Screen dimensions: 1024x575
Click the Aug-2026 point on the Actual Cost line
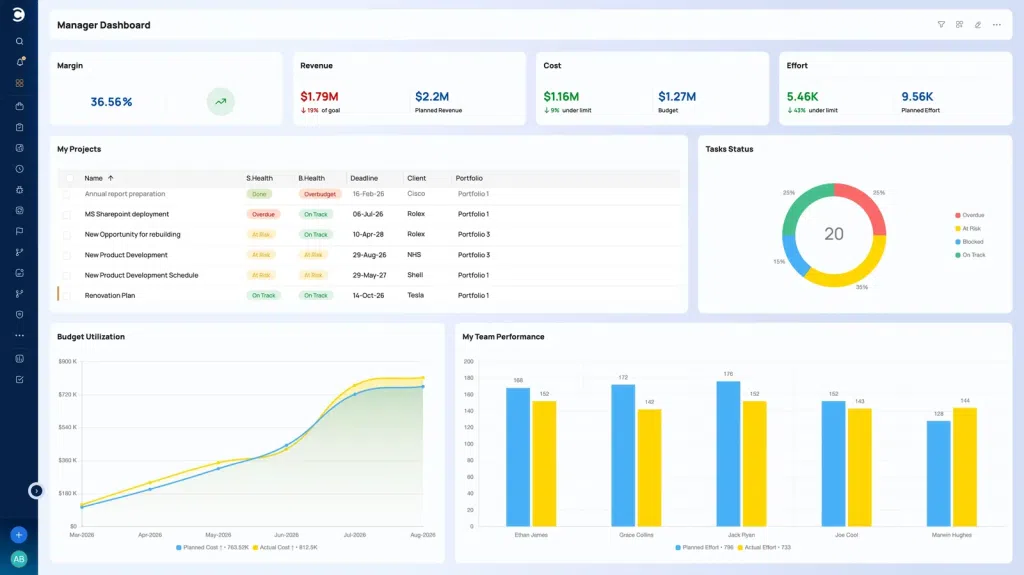coord(423,378)
